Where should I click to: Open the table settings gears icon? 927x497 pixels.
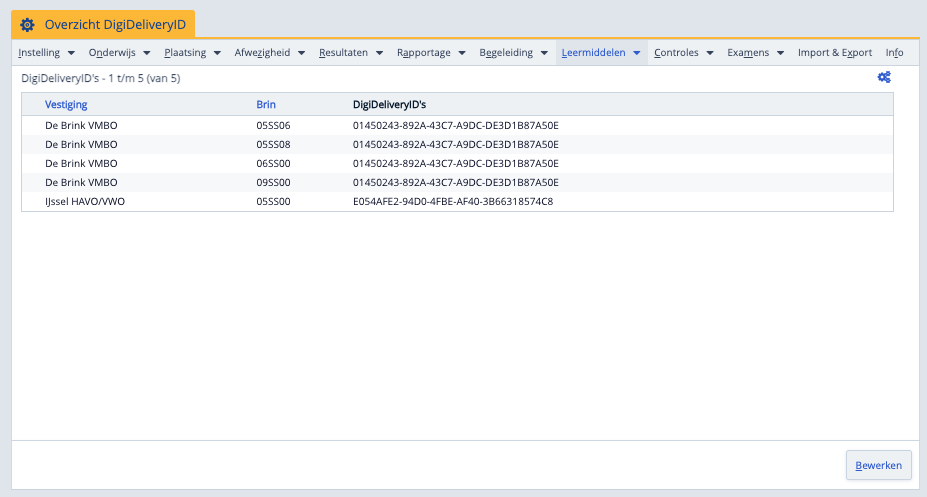coord(884,77)
